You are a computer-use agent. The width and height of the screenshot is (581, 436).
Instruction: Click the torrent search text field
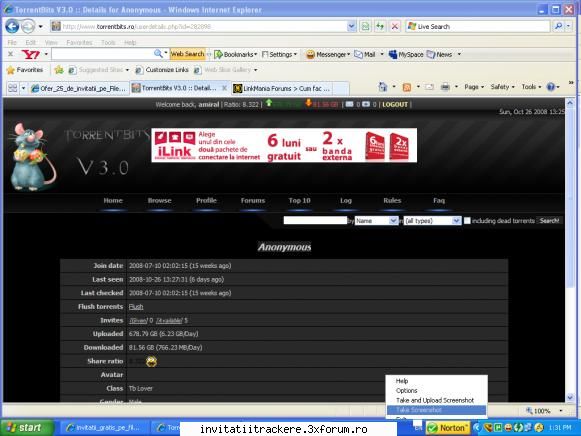(x=315, y=220)
